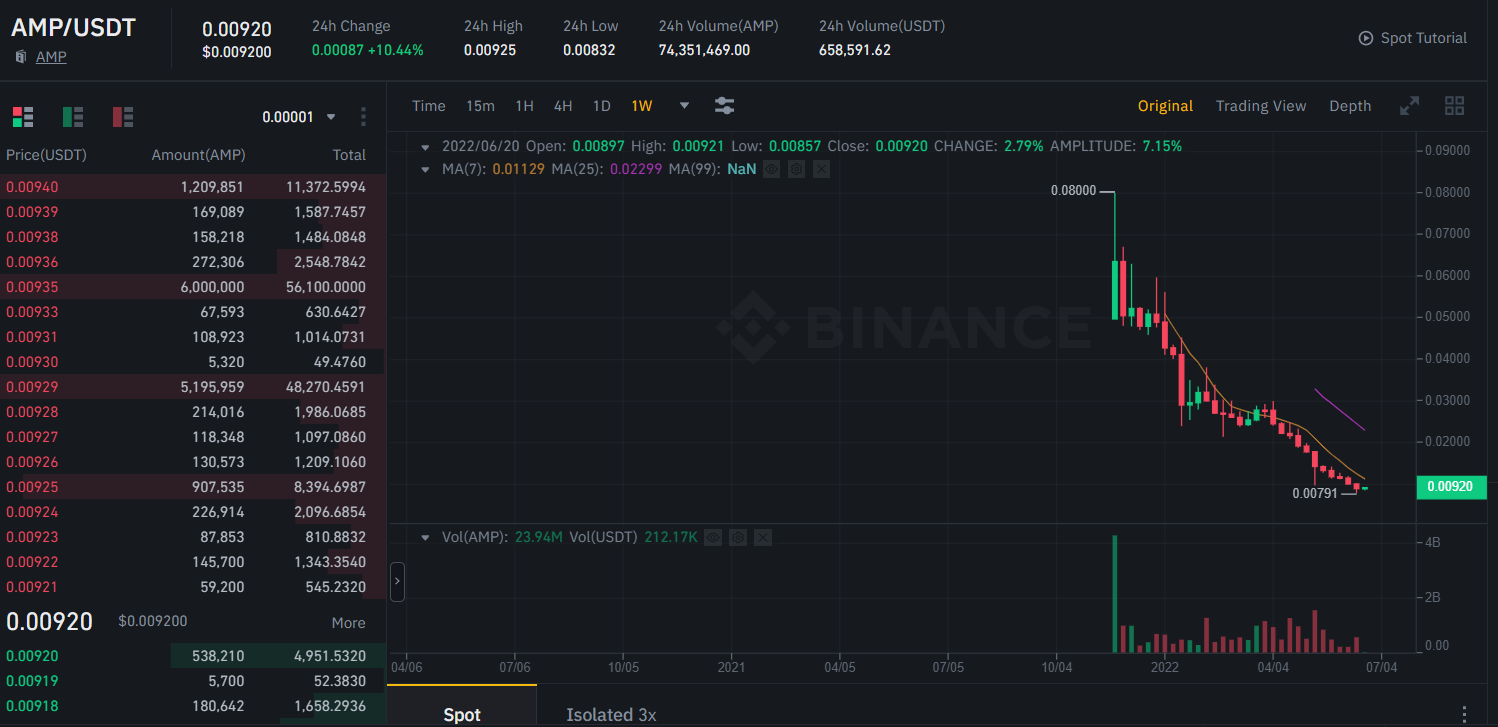Open vertical dots menu next to Isolated tab
Viewport: 1498px width, 727px height.
click(1465, 713)
